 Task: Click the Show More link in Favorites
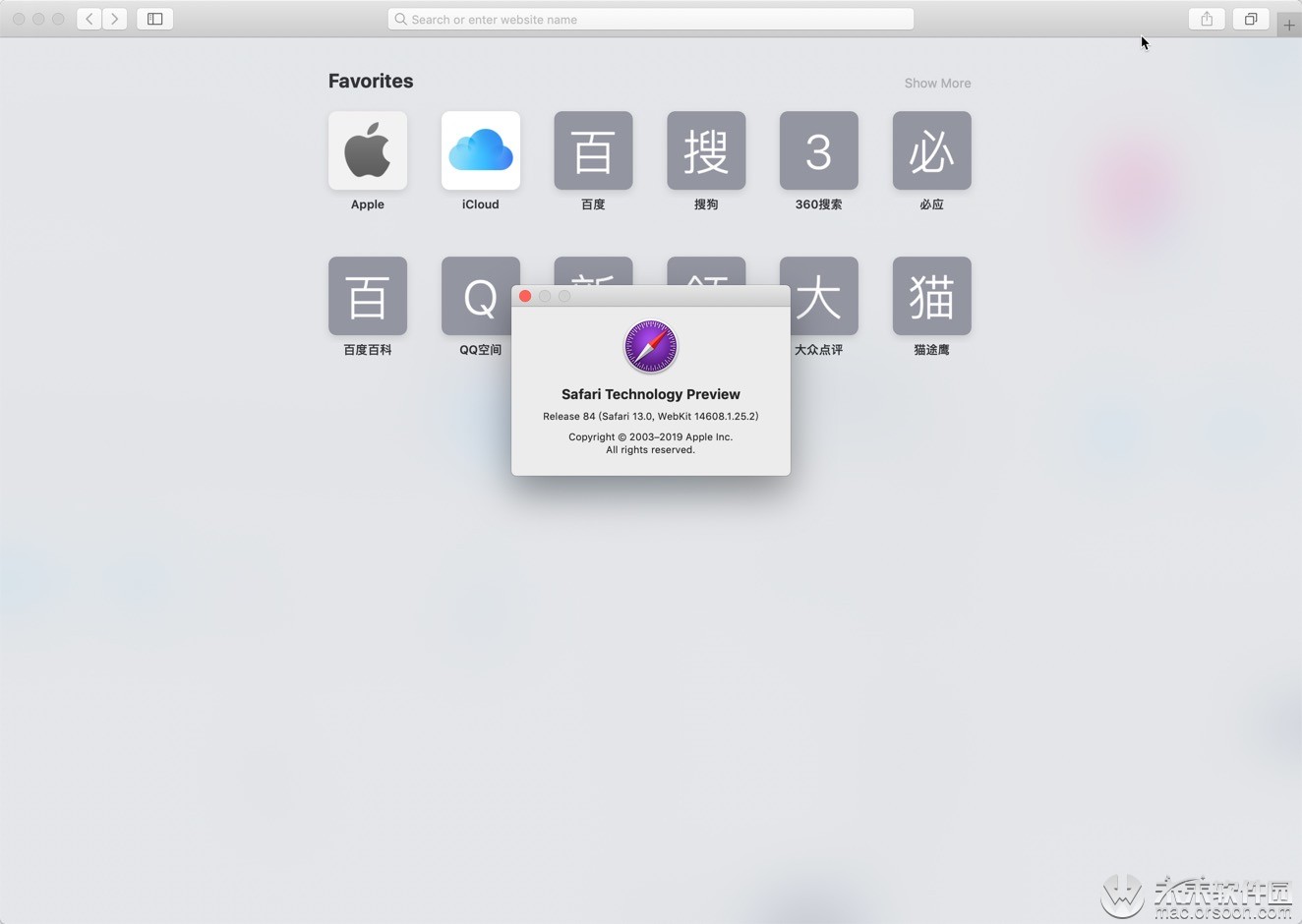coord(937,84)
